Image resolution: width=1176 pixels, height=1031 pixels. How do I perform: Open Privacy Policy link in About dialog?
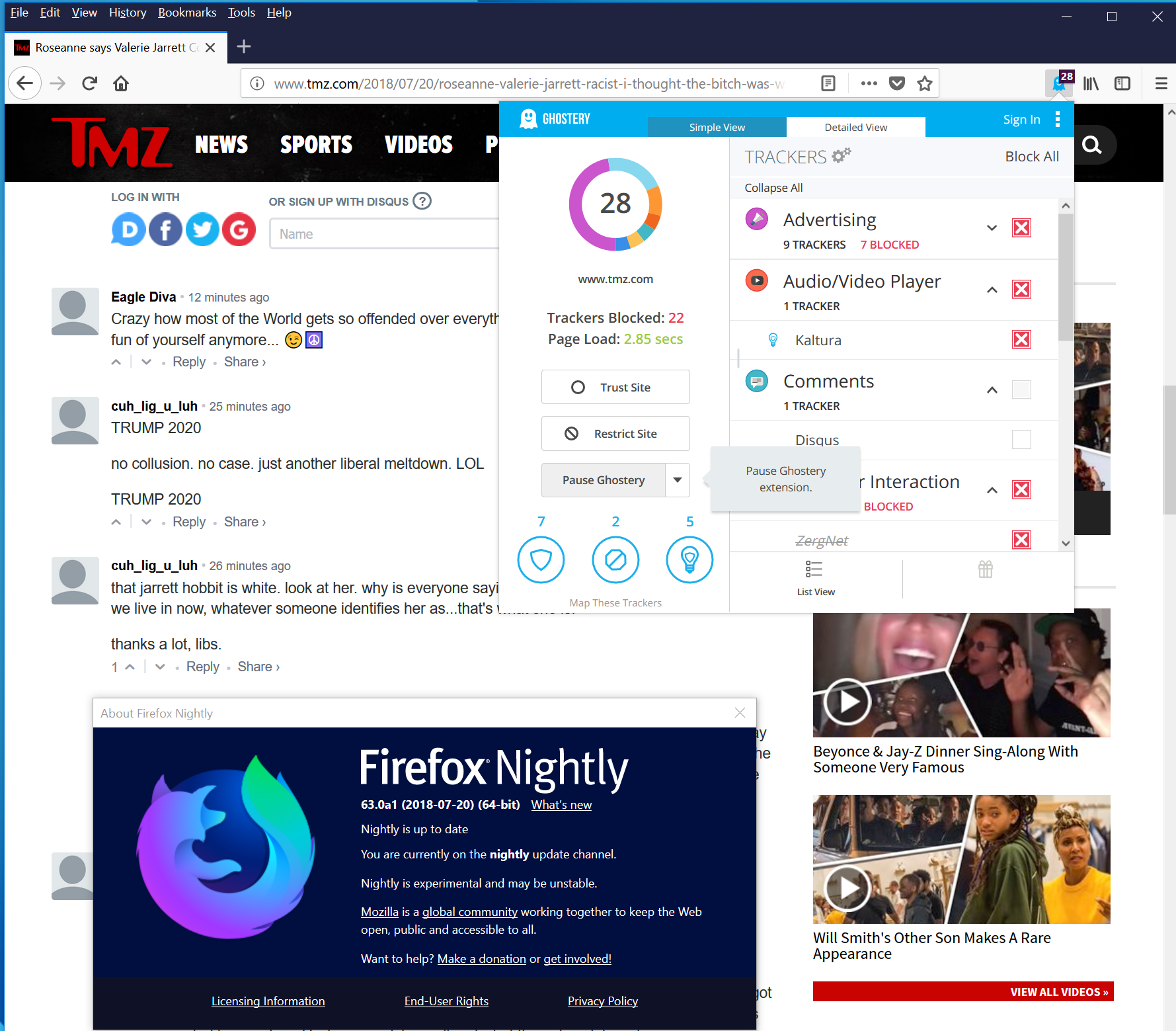(x=602, y=1001)
